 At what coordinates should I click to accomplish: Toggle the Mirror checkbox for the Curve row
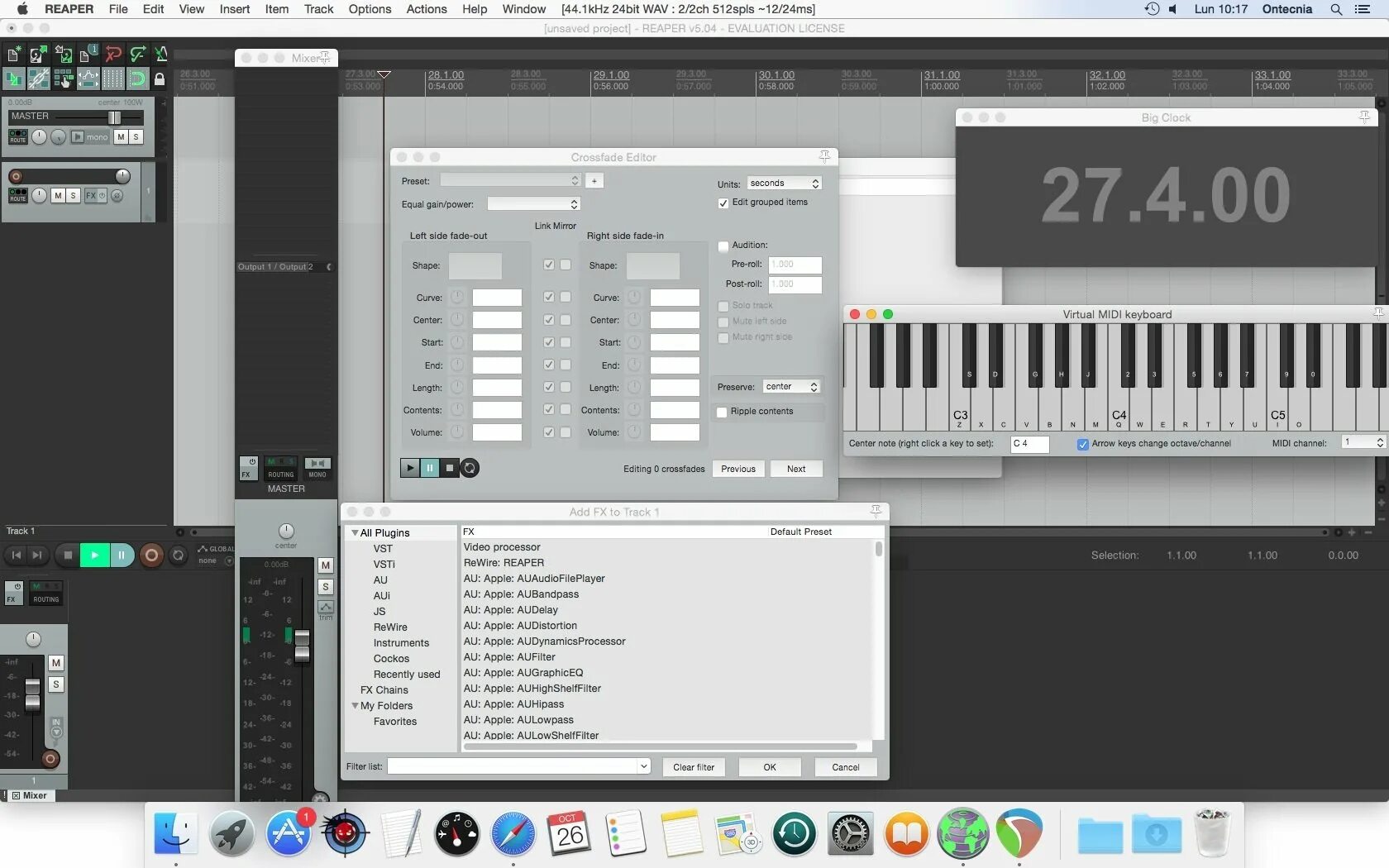pos(566,297)
